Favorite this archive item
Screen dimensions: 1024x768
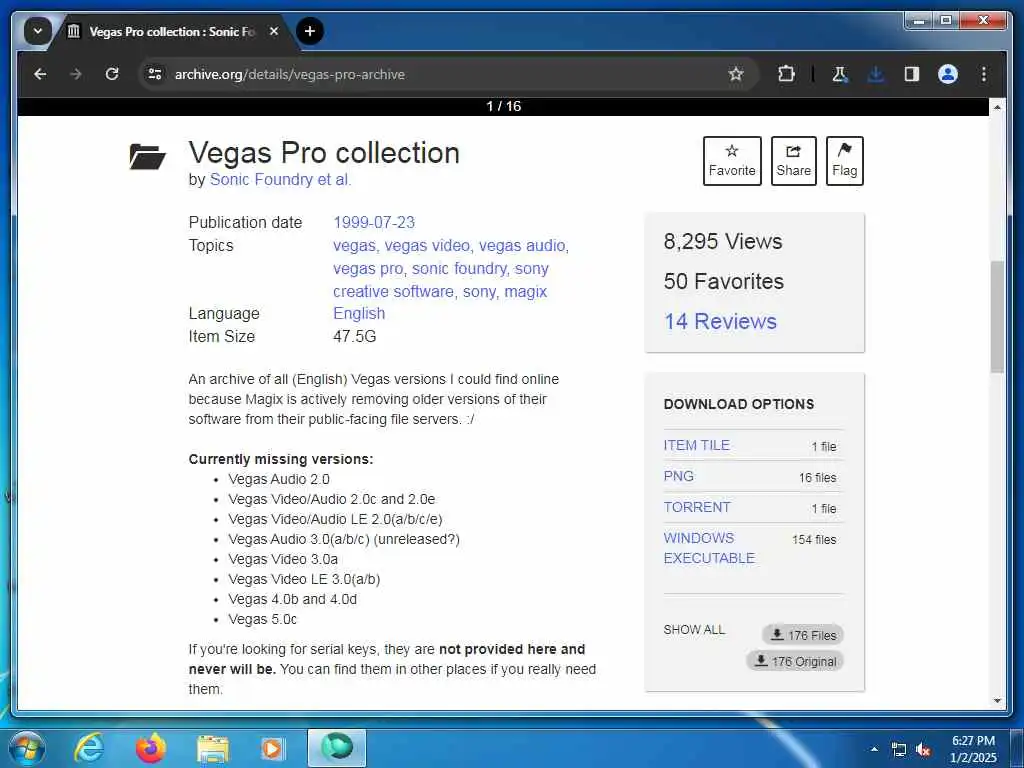click(x=732, y=161)
